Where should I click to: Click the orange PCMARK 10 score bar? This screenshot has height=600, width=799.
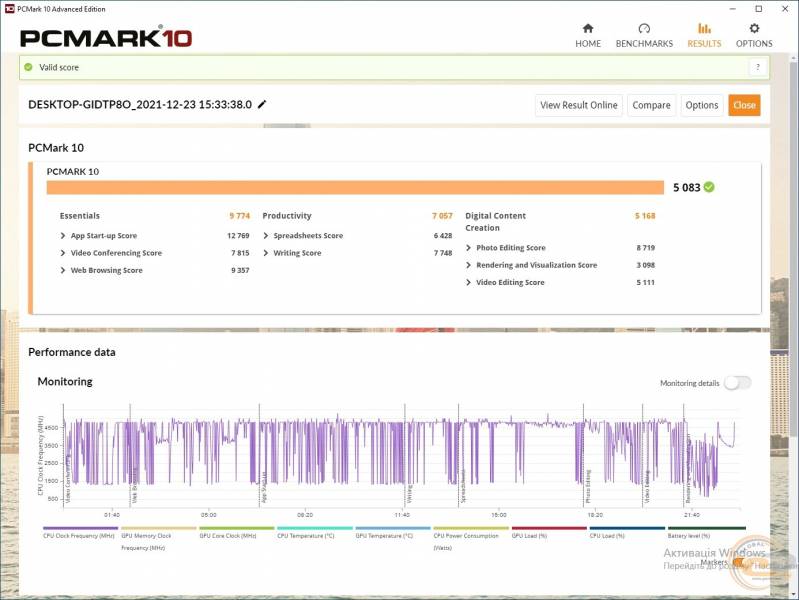pyautogui.click(x=355, y=188)
